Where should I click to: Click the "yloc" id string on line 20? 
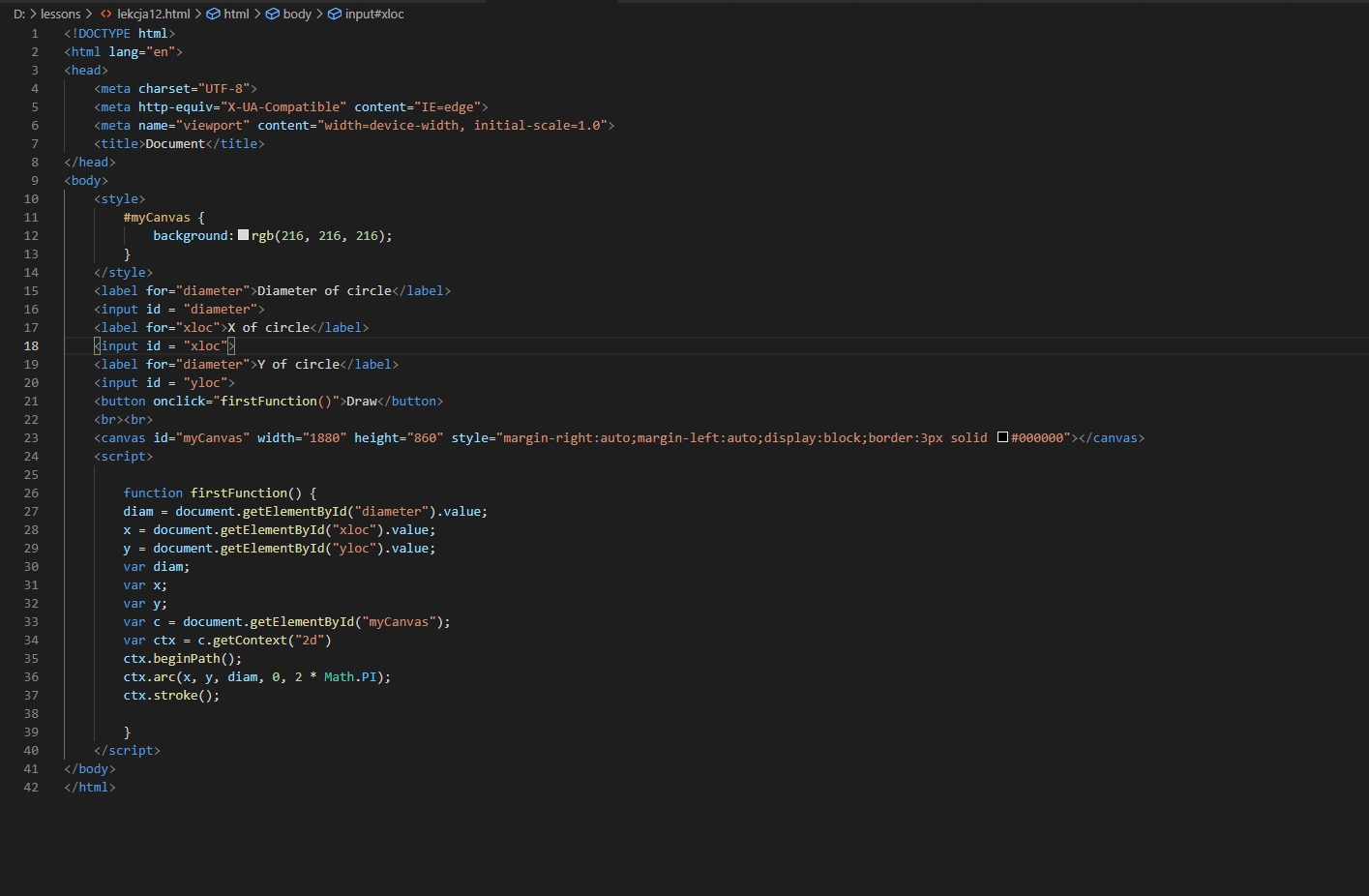(x=205, y=383)
